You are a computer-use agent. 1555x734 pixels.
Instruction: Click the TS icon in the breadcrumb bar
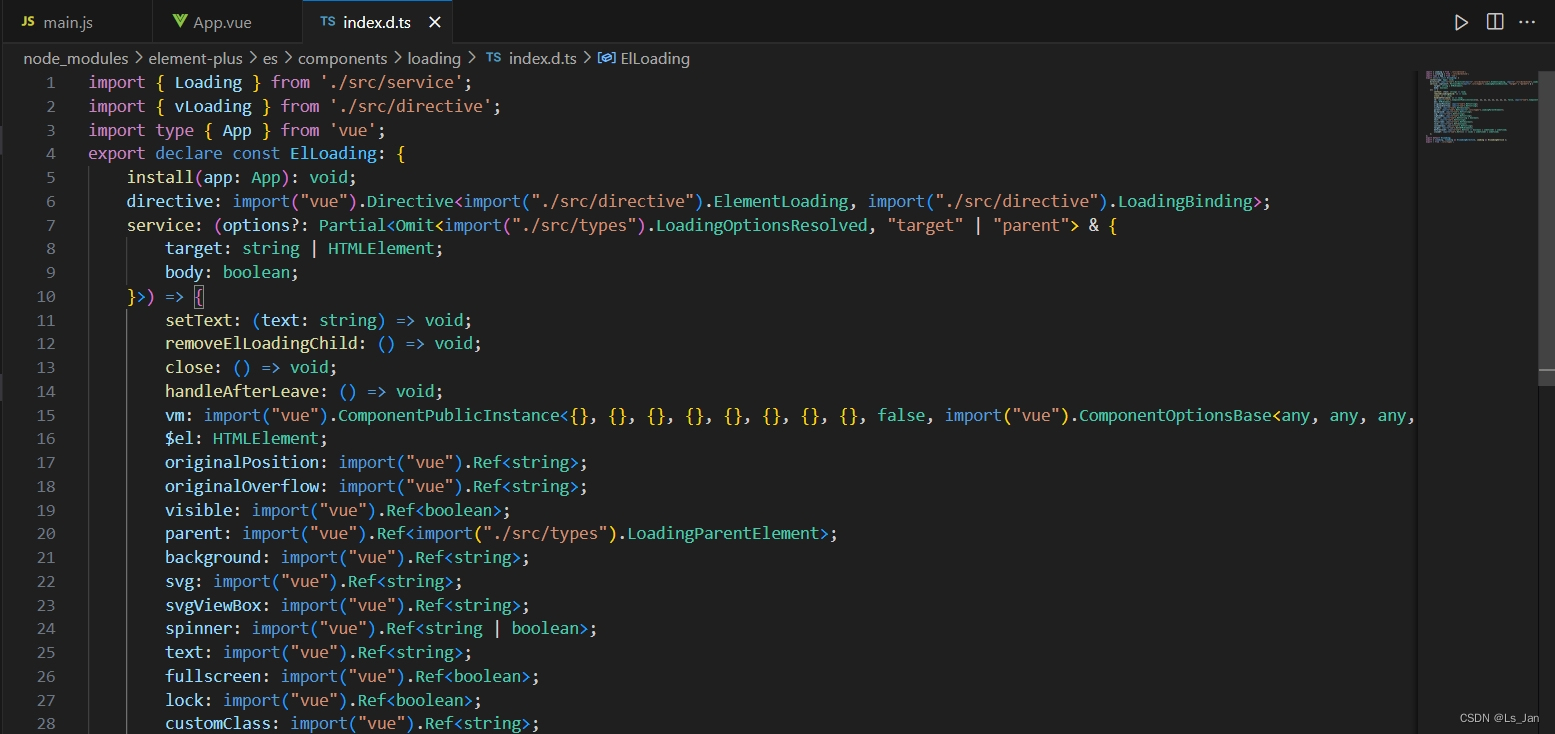[493, 58]
